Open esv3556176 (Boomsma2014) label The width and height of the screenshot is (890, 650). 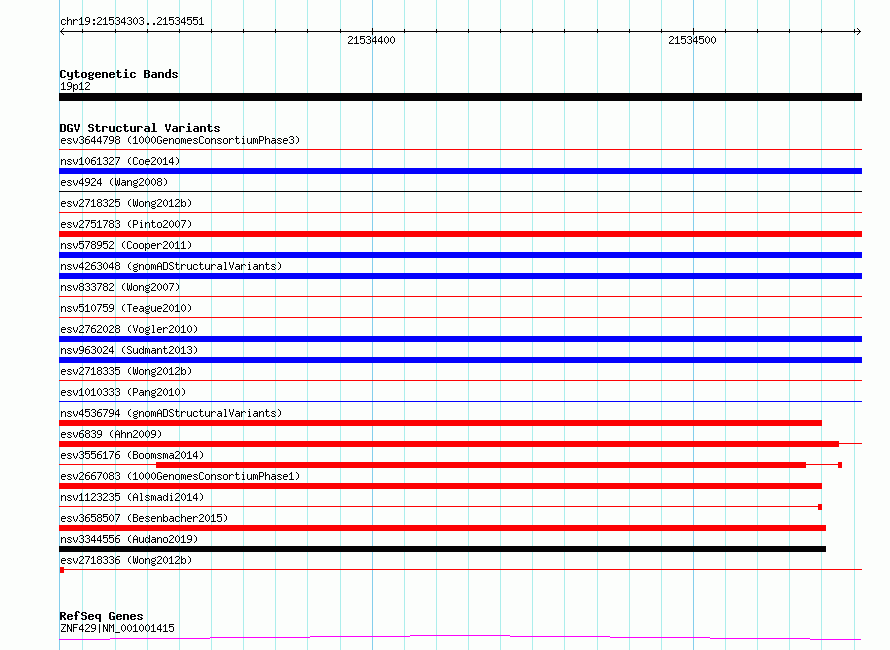[x=132, y=455]
